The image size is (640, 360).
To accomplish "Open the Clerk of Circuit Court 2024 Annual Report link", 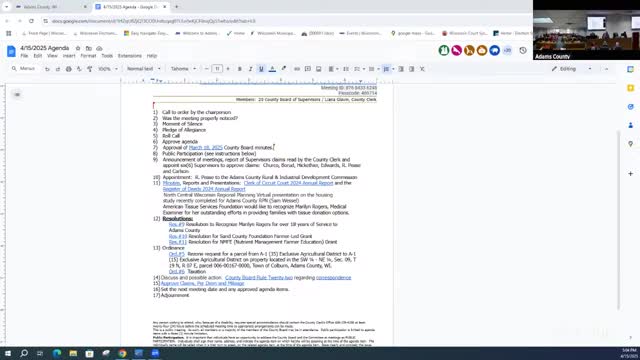I will tap(288, 183).
